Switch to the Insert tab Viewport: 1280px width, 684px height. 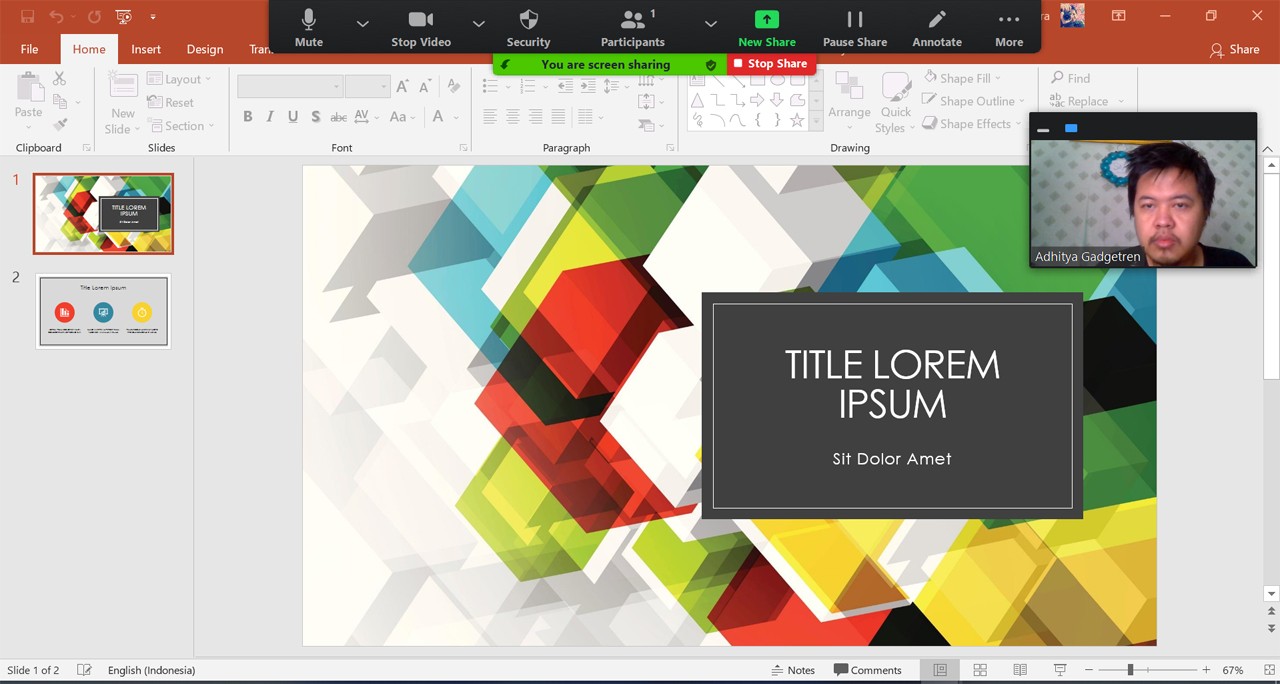point(145,48)
